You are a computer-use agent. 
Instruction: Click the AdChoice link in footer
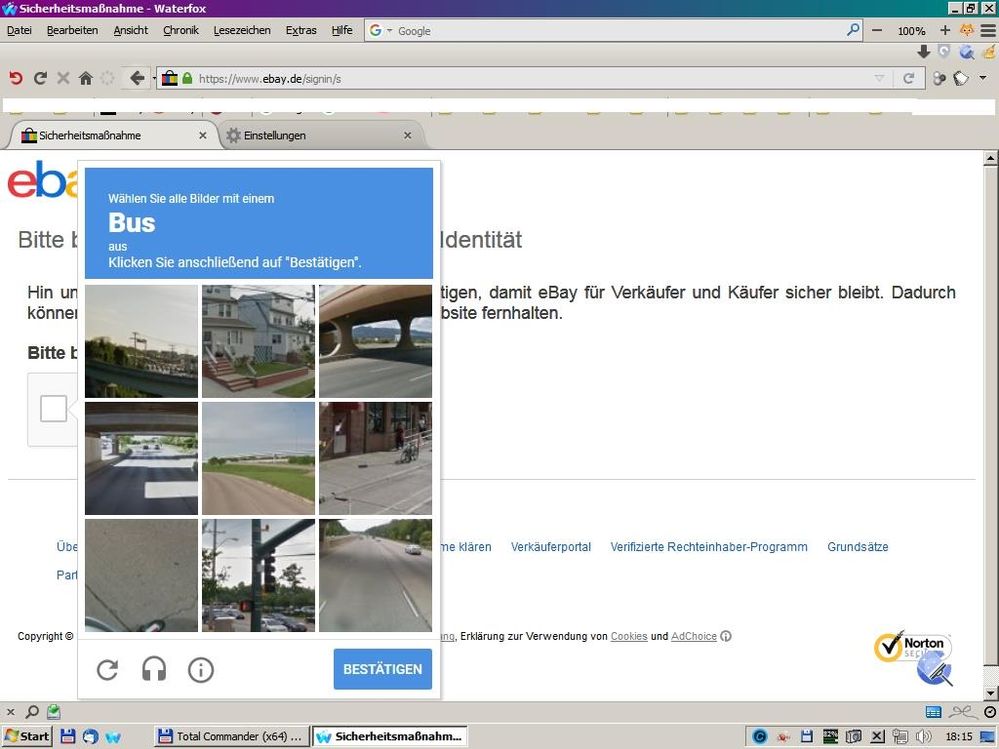tap(693, 636)
